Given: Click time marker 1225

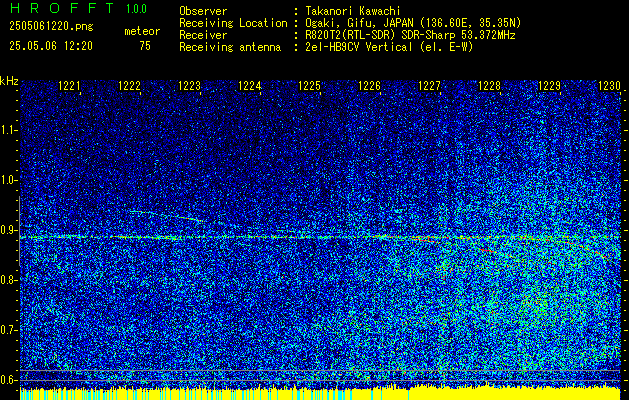Looking at the screenshot, I should click(309, 85).
